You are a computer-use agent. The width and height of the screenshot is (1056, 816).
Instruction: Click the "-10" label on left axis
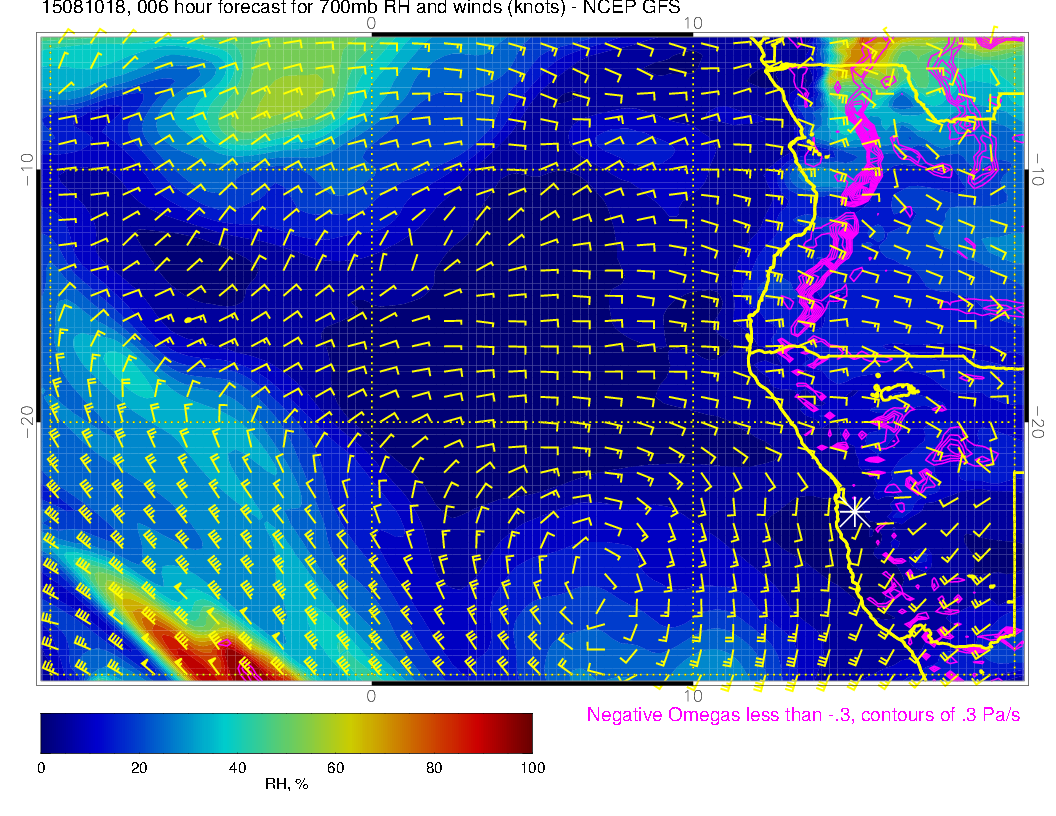(x=27, y=170)
